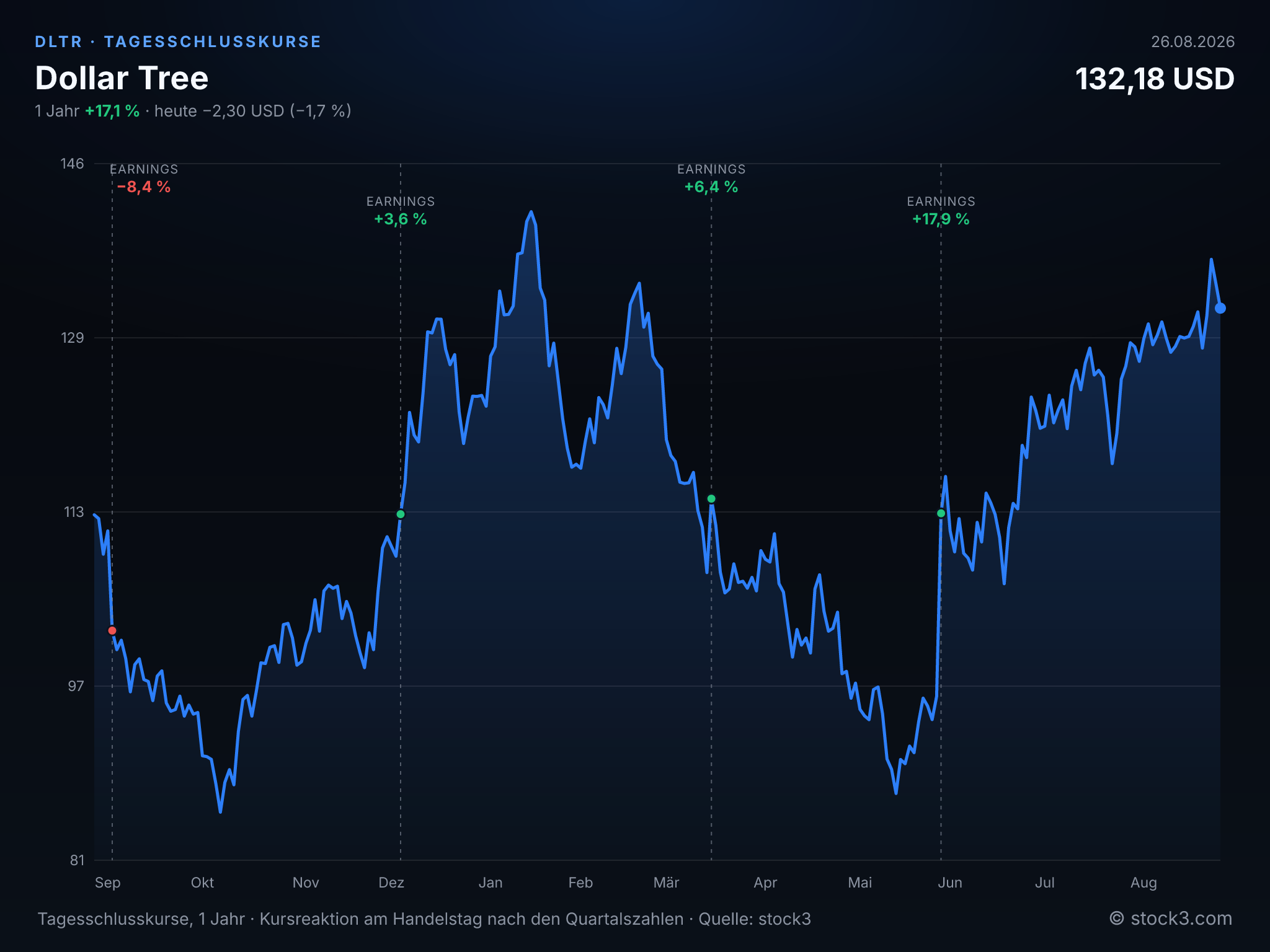The height and width of the screenshot is (952, 1270).
Task: Click the "+6,4 %" earnings reaction
Action: click(711, 187)
